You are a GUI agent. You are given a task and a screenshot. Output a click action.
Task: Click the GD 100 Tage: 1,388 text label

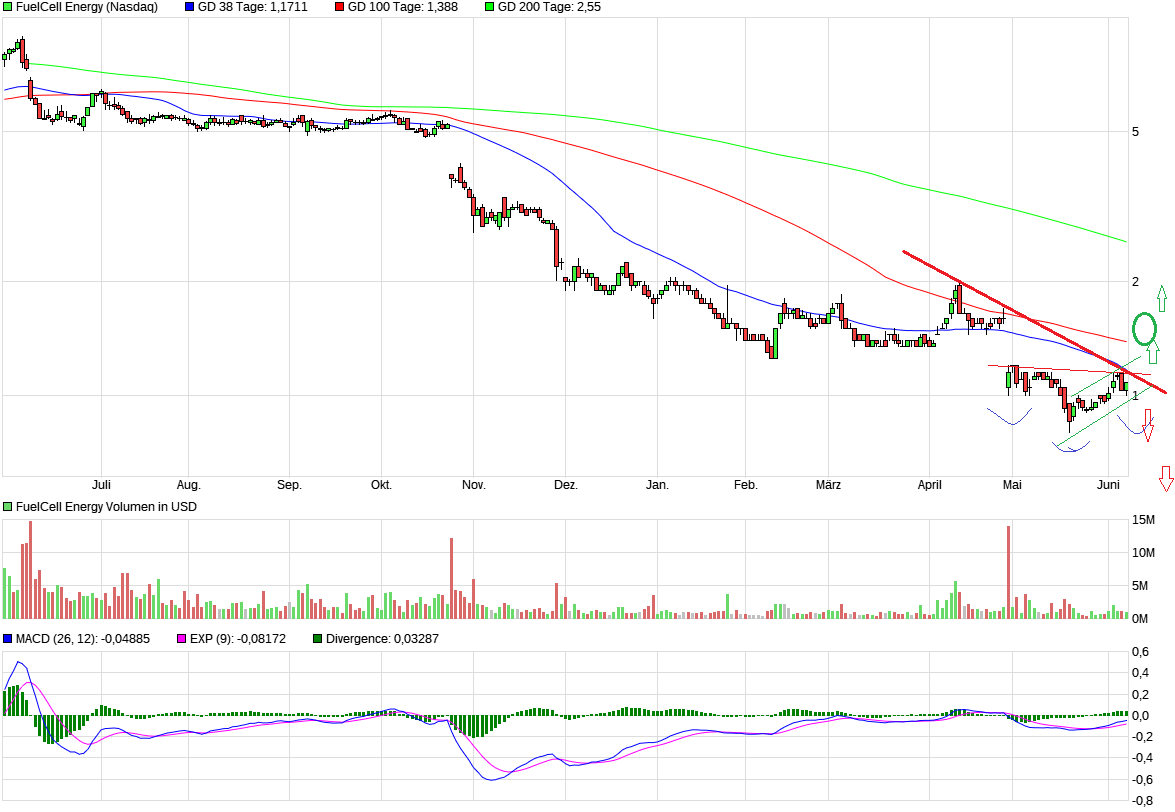click(x=404, y=7)
